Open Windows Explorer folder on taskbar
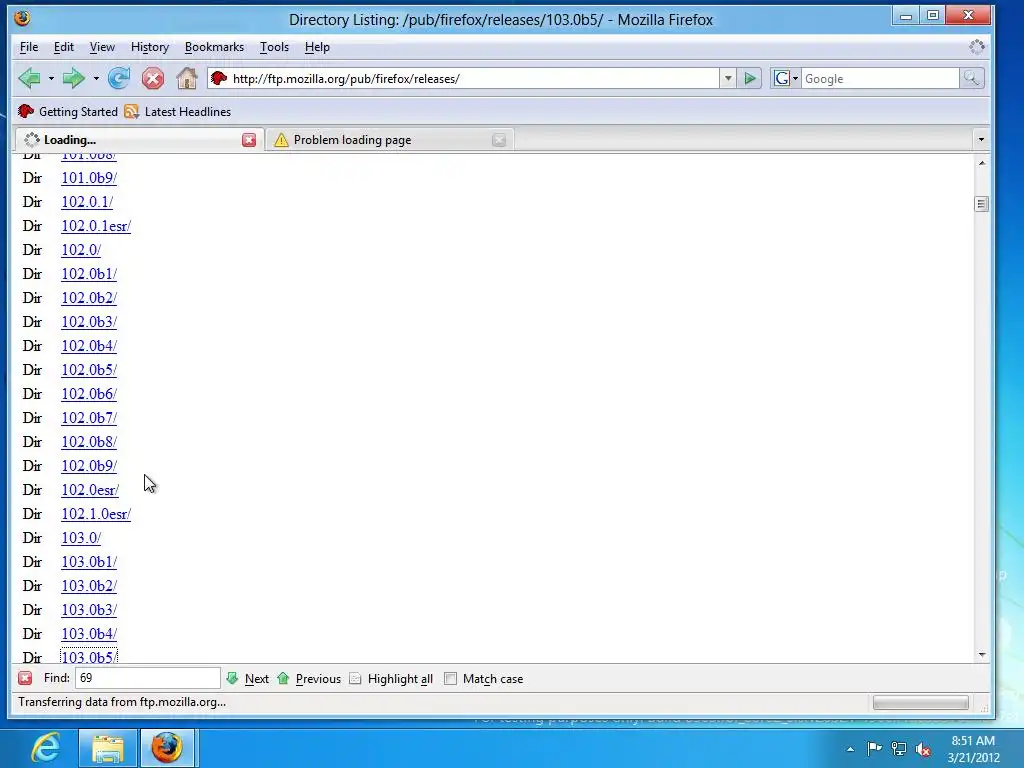 [108, 748]
